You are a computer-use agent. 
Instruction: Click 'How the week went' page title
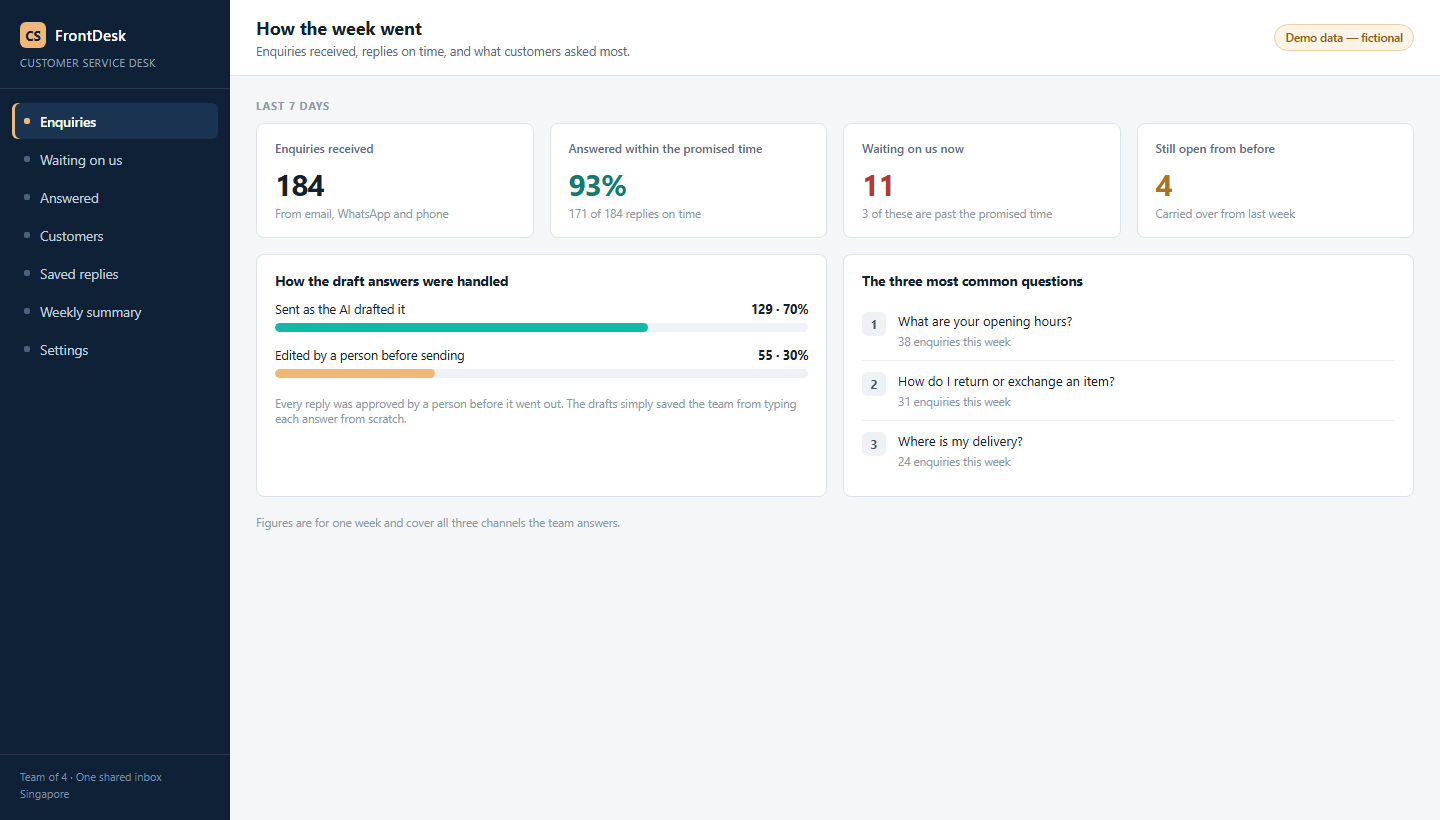[339, 29]
